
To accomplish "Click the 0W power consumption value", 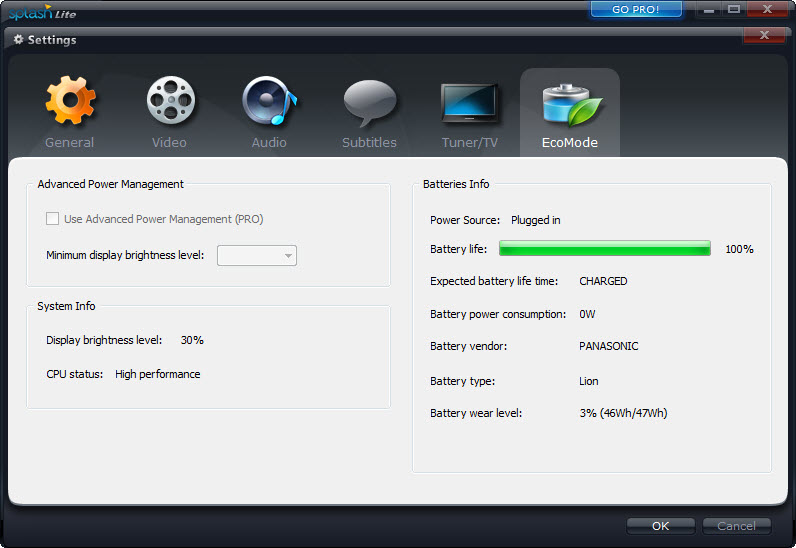I will click(587, 314).
